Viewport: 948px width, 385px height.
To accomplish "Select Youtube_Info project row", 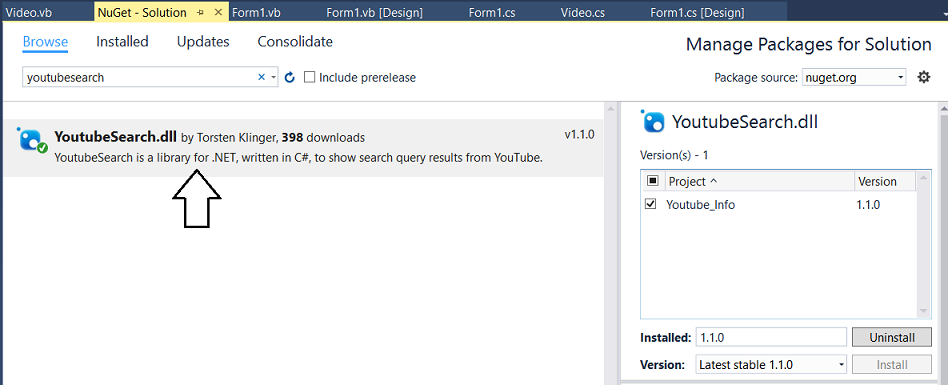I will (778, 204).
